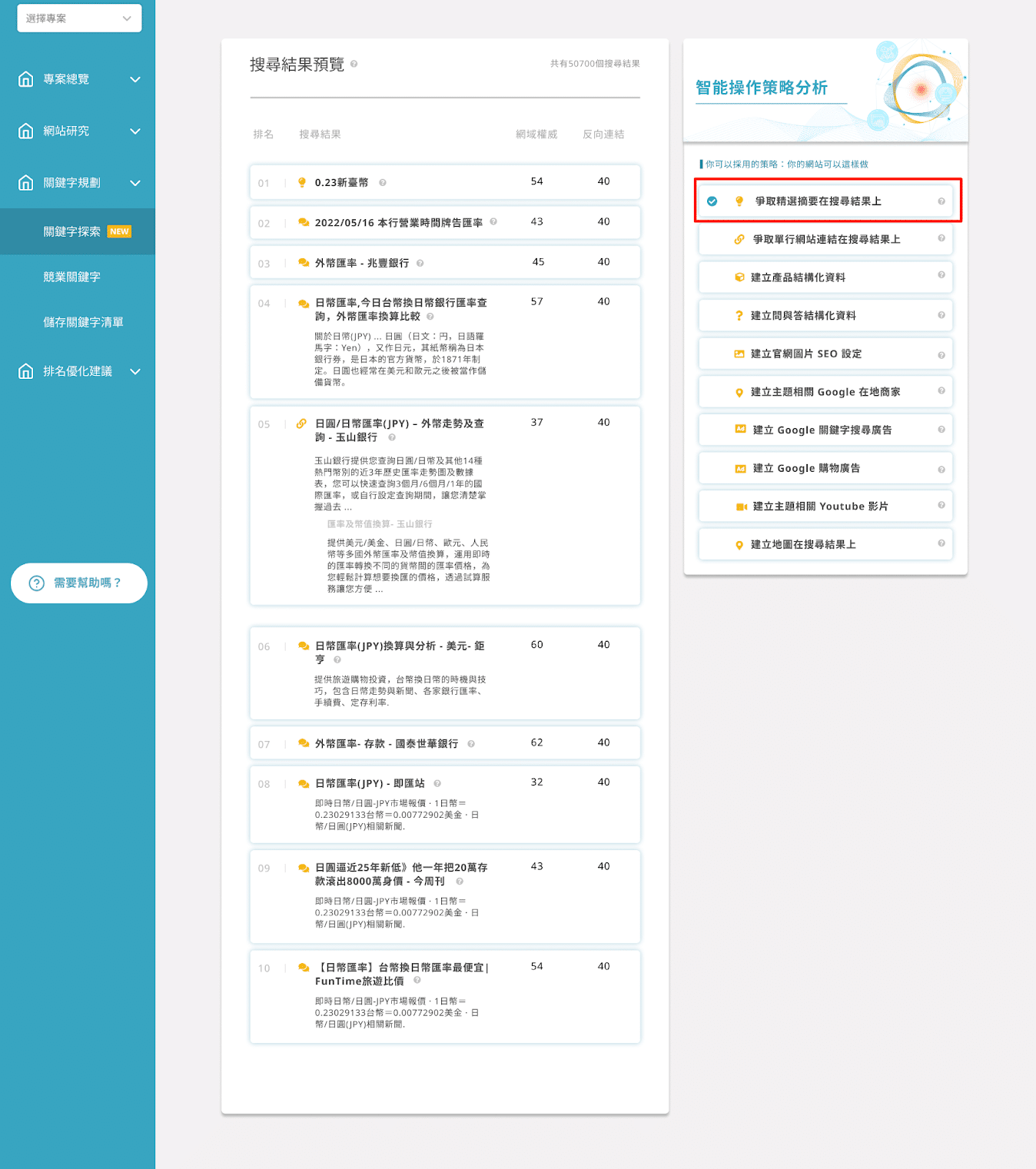The height and width of the screenshot is (1169, 1036).
Task: Click the home icon beside 專案總覽
Action: [26, 79]
